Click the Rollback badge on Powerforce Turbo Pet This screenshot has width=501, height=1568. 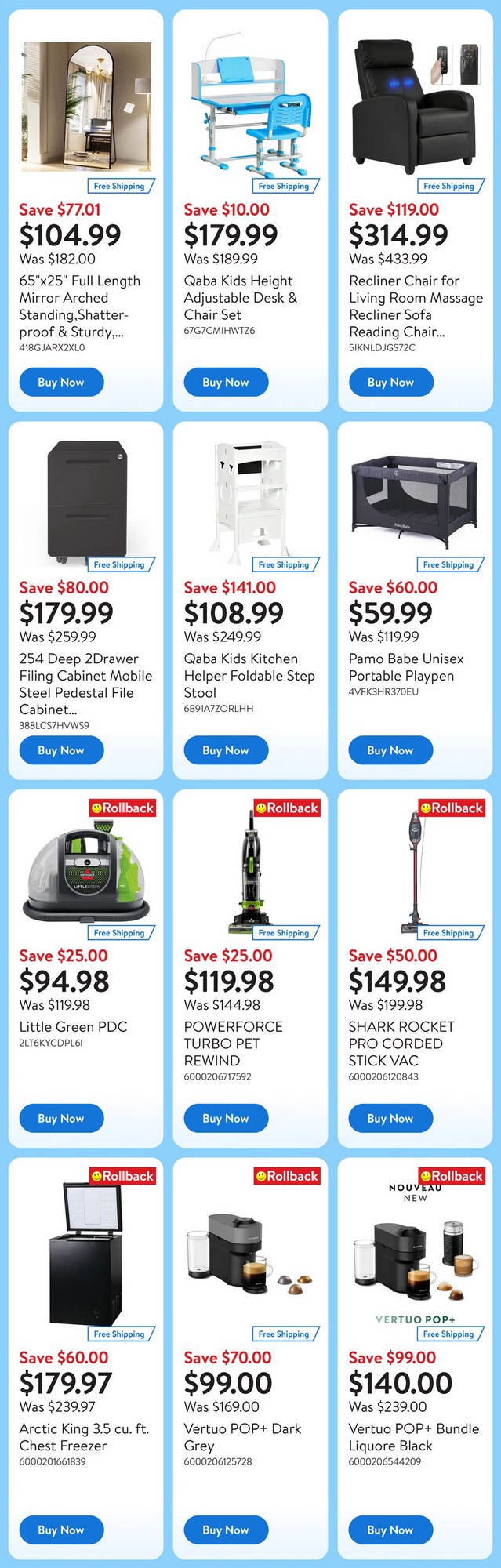pos(287,808)
